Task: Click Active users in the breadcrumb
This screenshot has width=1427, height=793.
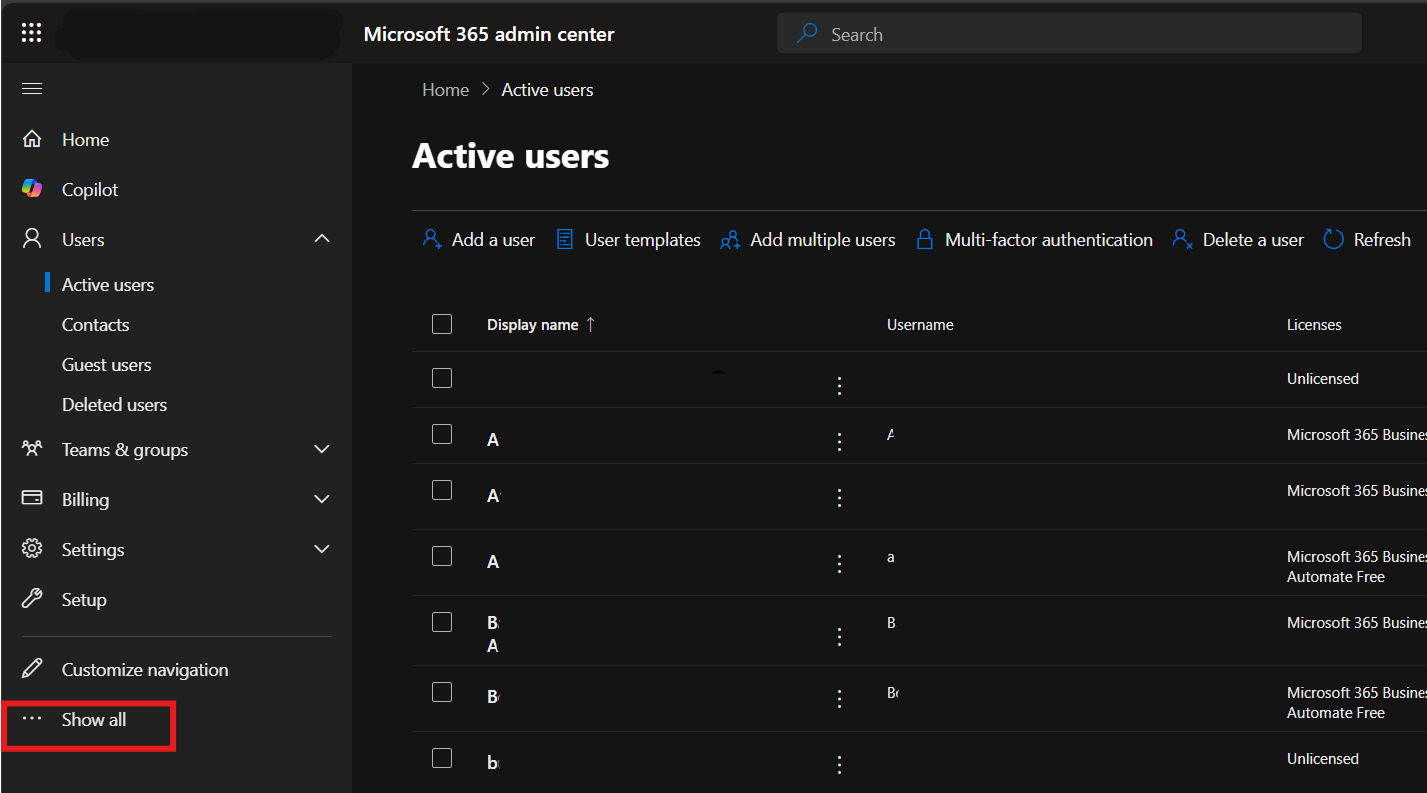Action: 547,90
